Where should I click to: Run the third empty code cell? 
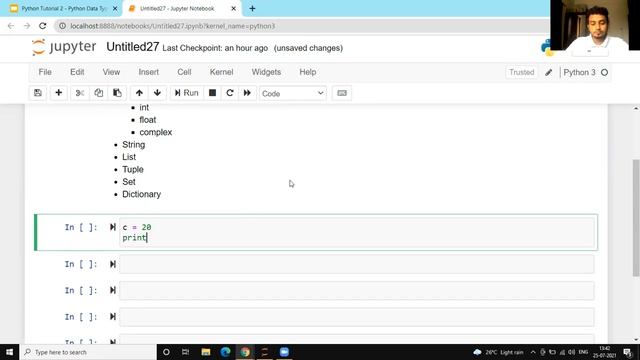pos(113,316)
